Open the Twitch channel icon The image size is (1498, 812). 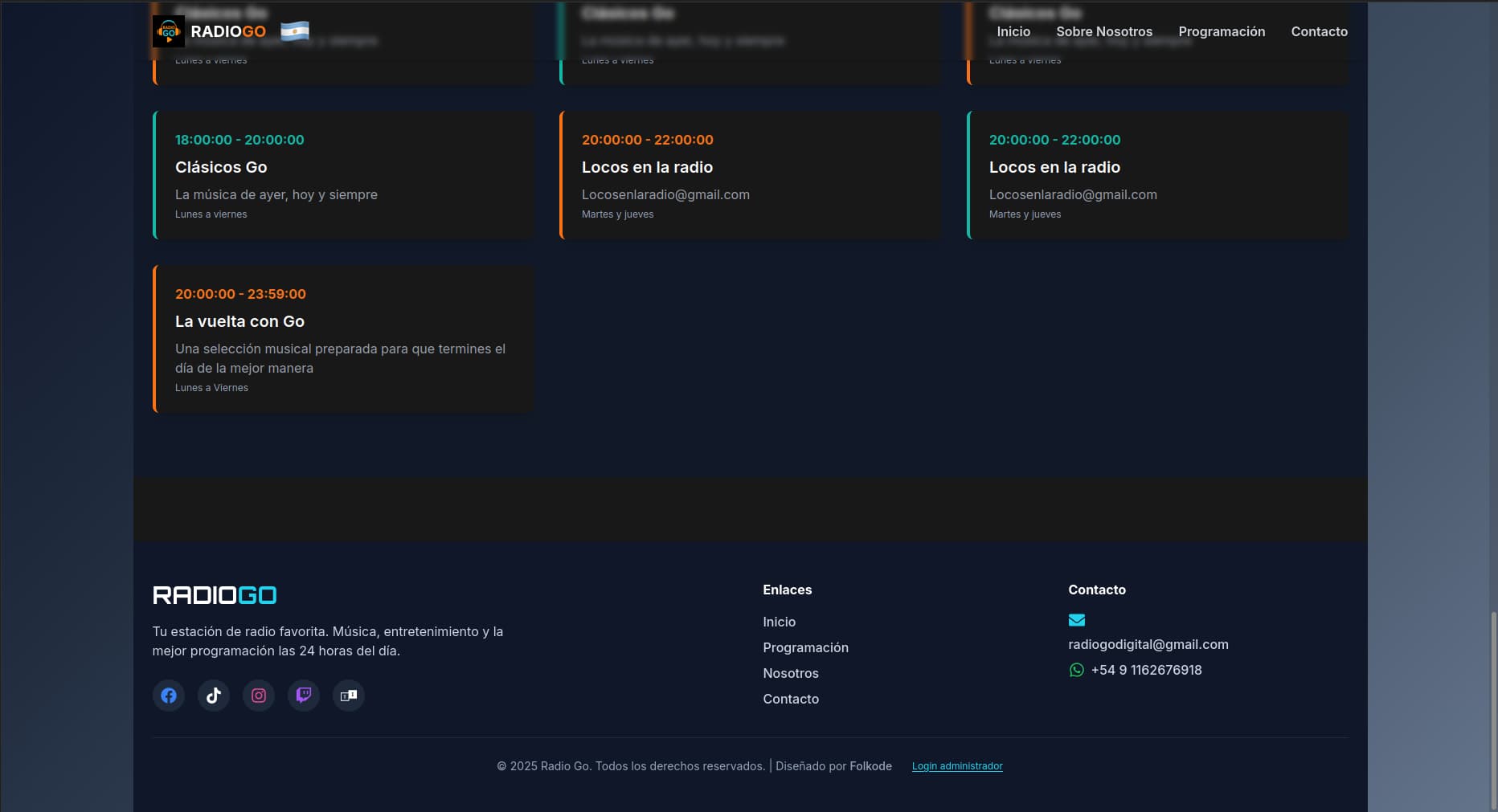pyautogui.click(x=303, y=696)
